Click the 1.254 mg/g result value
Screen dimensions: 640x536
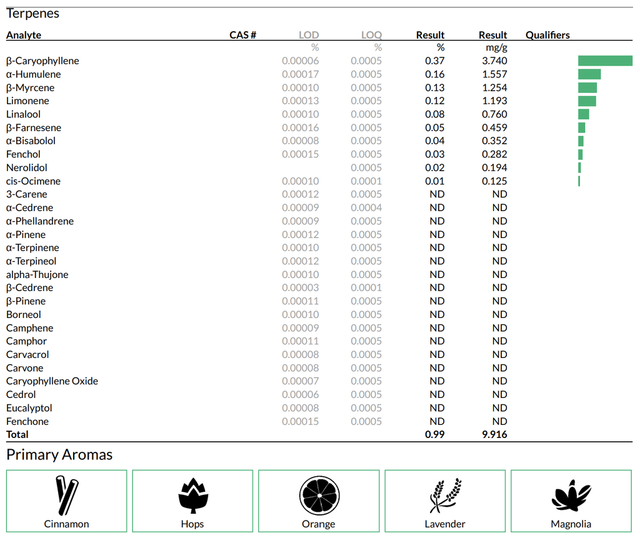[x=494, y=88]
